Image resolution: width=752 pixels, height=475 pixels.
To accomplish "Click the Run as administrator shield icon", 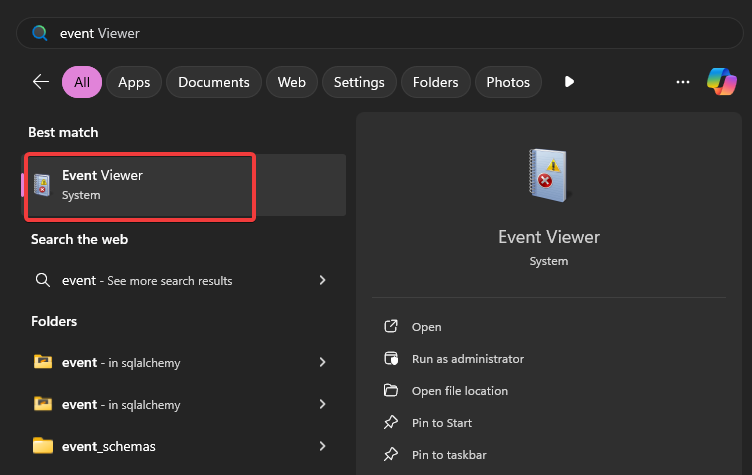I will 391,359.
